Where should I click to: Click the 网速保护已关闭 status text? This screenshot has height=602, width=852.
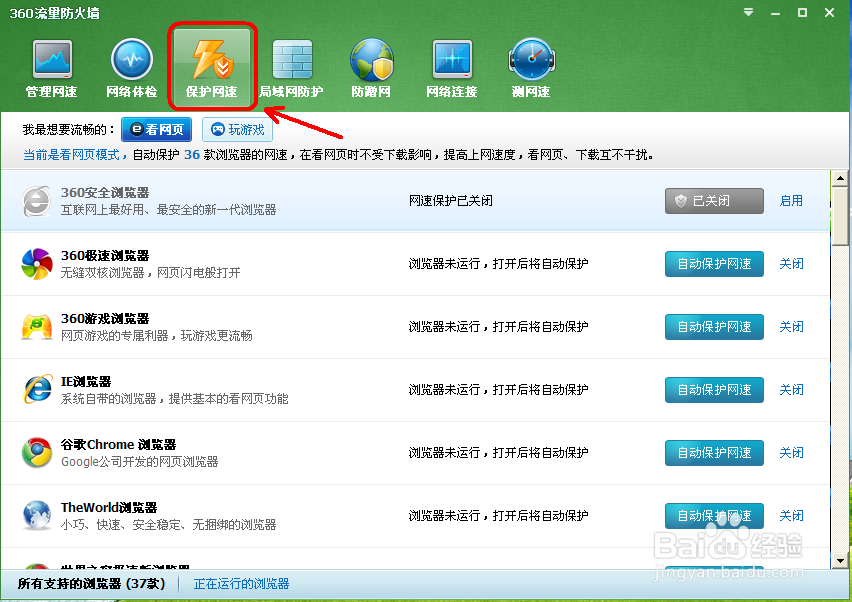tap(451, 201)
